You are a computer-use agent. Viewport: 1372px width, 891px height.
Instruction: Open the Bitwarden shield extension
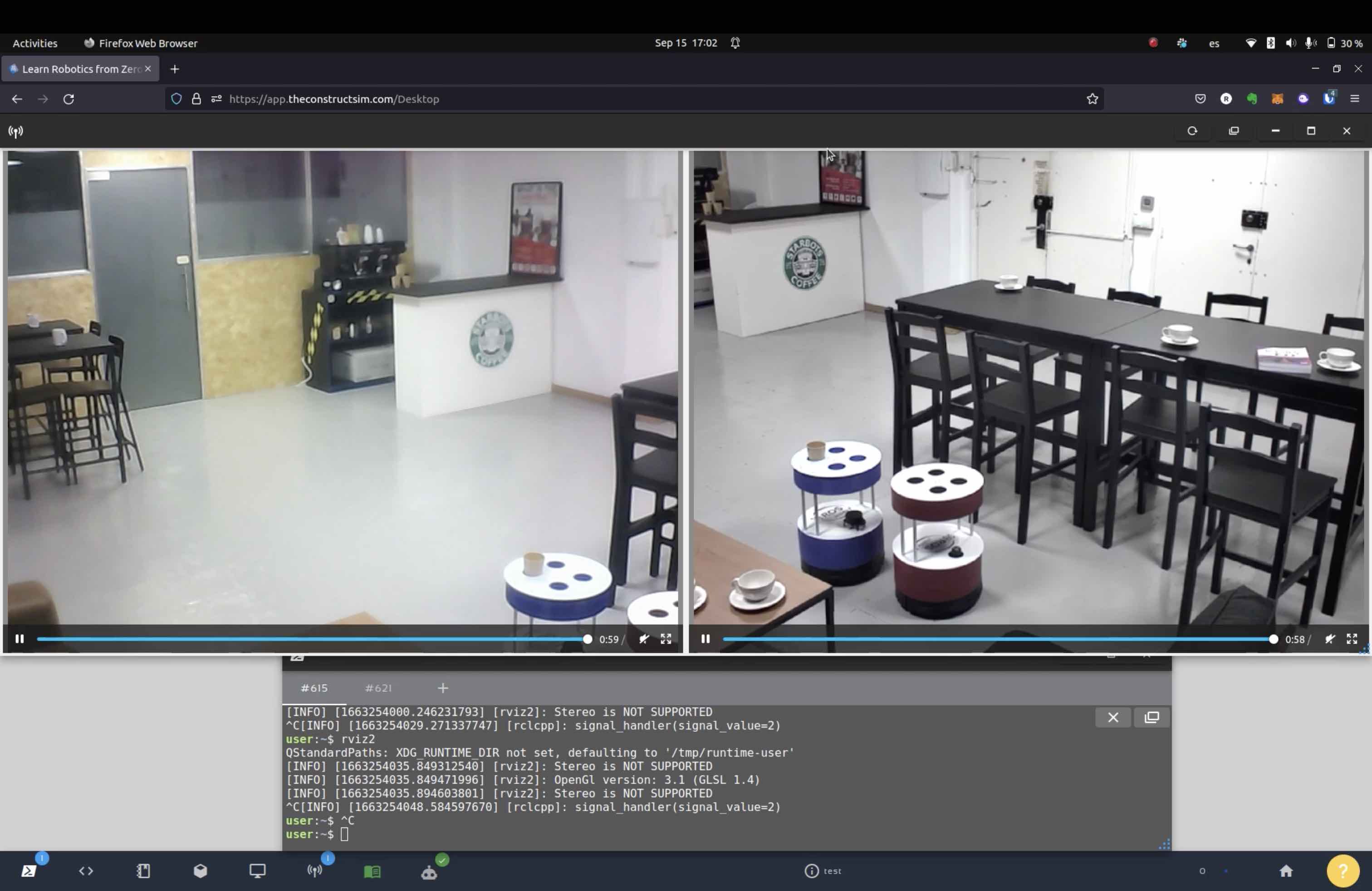pyautogui.click(x=1329, y=98)
